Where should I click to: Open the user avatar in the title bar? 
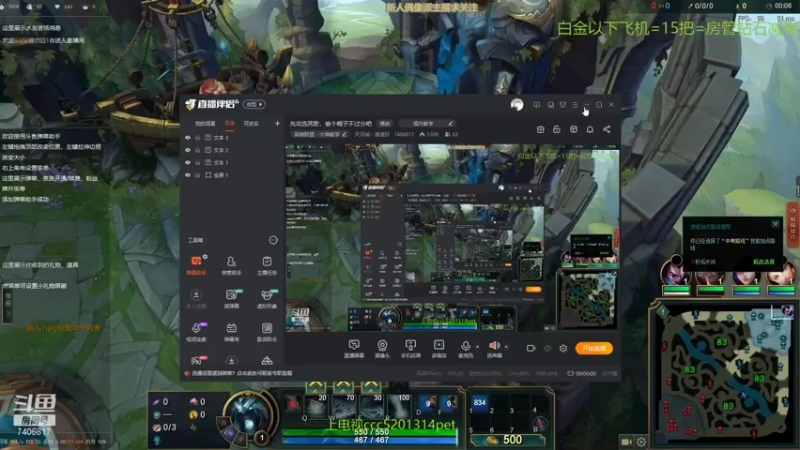[517, 105]
